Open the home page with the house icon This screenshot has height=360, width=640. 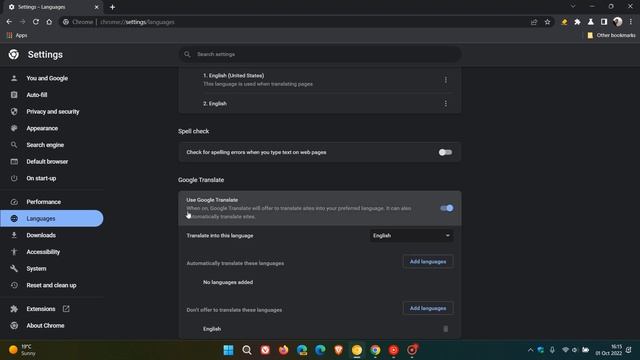pos(49,22)
